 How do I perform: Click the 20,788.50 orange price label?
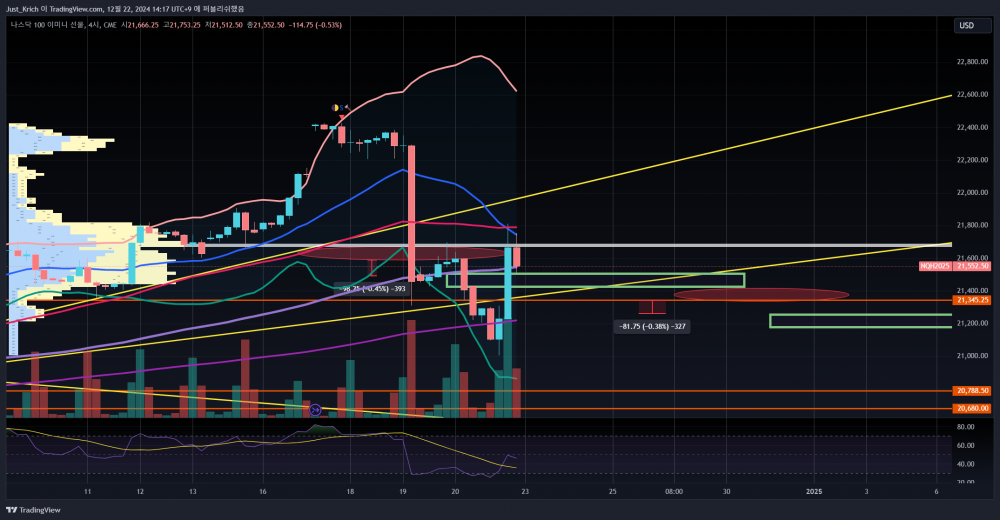click(x=972, y=391)
